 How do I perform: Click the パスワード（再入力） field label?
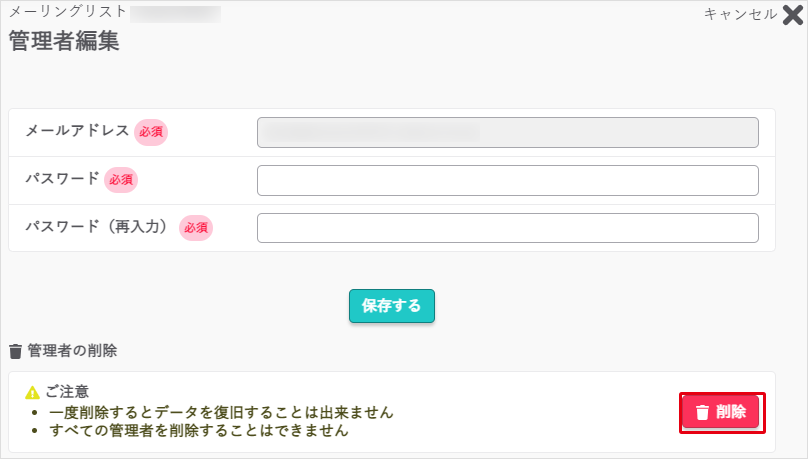click(x=97, y=227)
